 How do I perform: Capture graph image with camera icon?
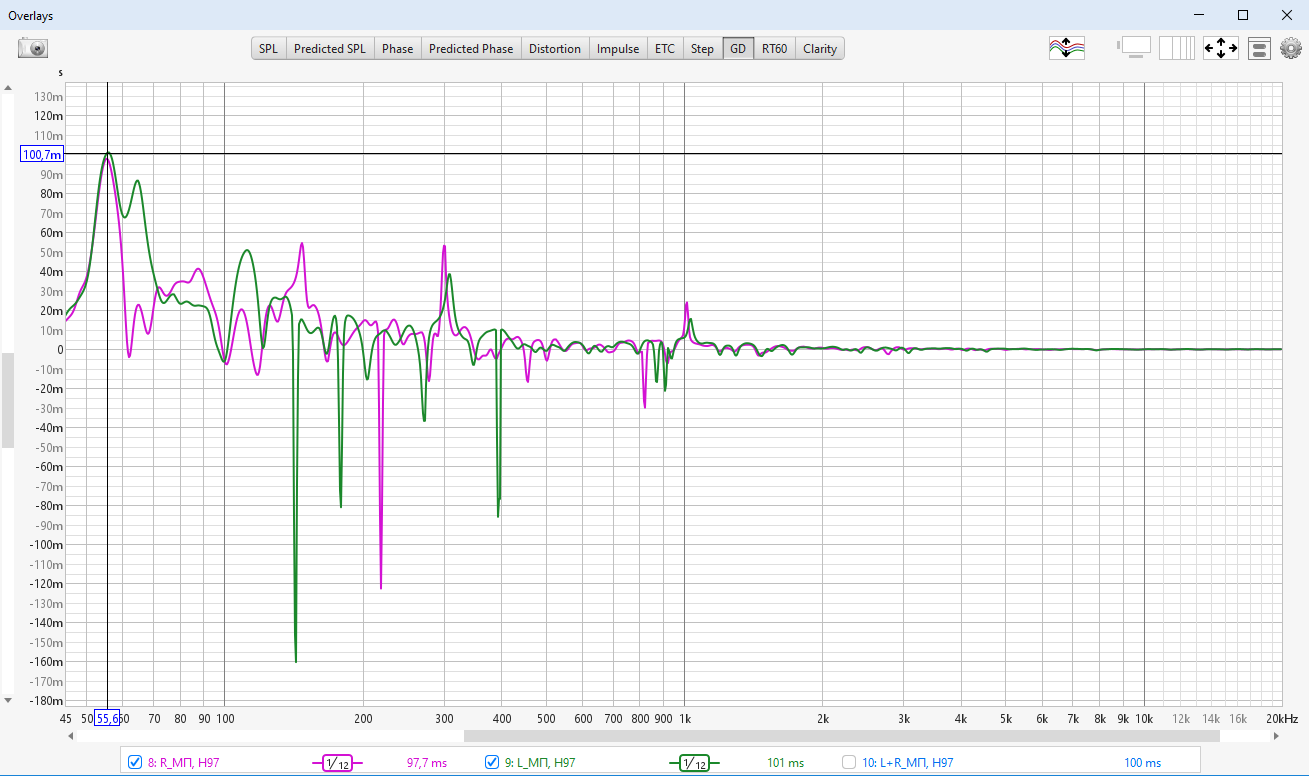pos(33,48)
